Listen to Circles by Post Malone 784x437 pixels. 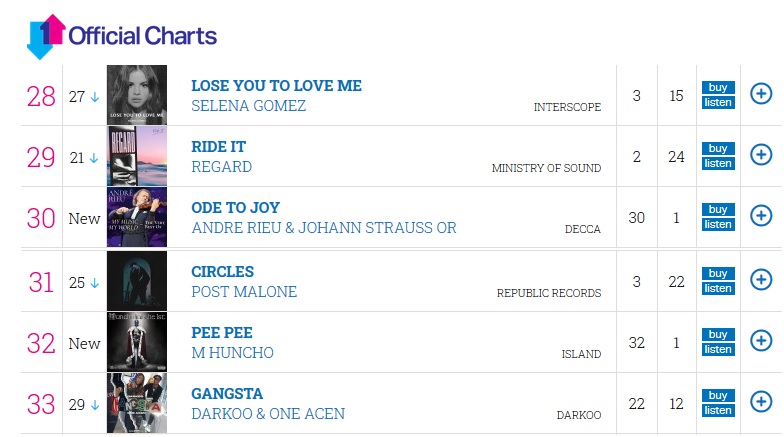(717, 288)
